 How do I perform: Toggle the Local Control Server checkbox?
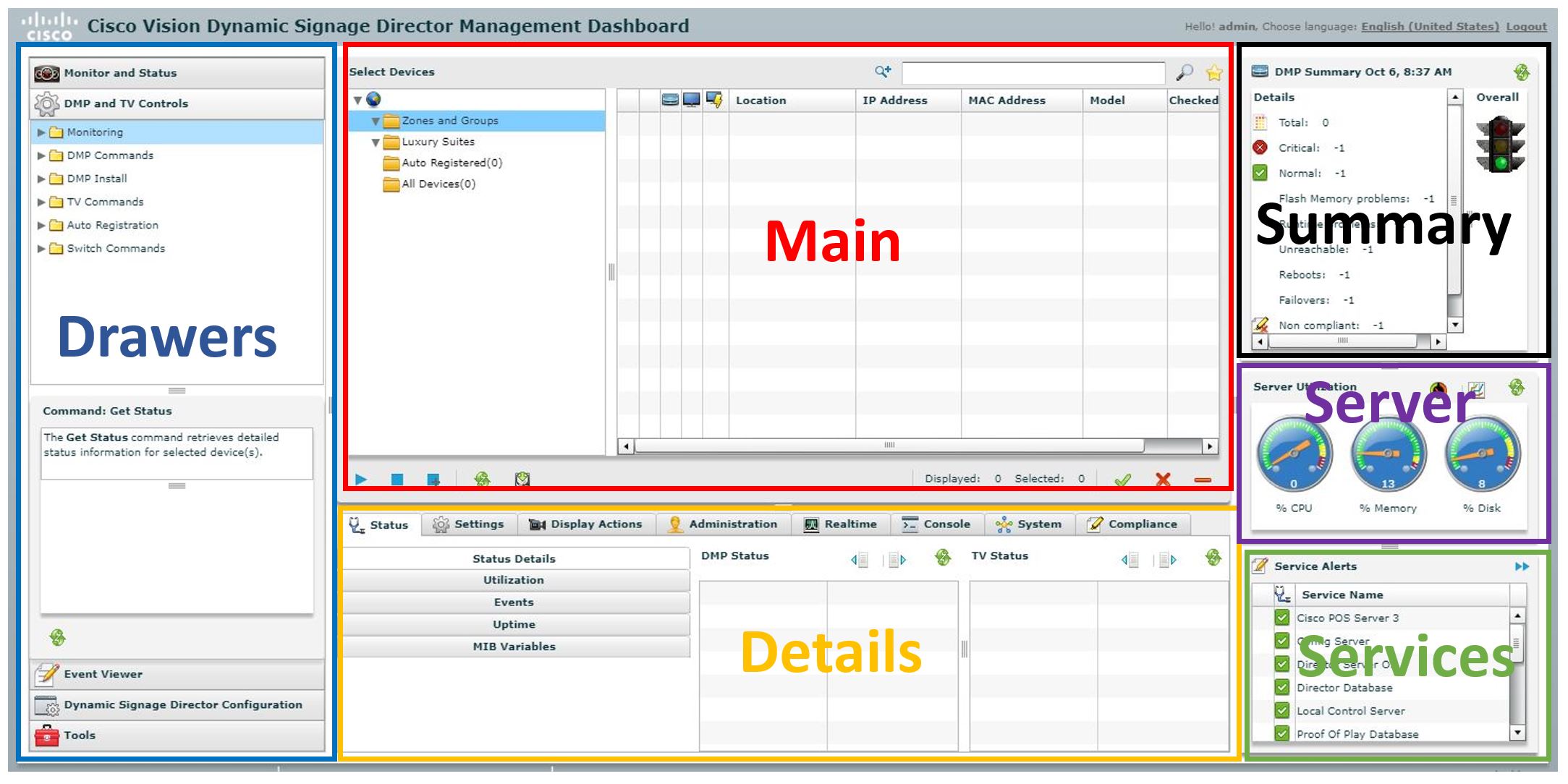click(1282, 710)
